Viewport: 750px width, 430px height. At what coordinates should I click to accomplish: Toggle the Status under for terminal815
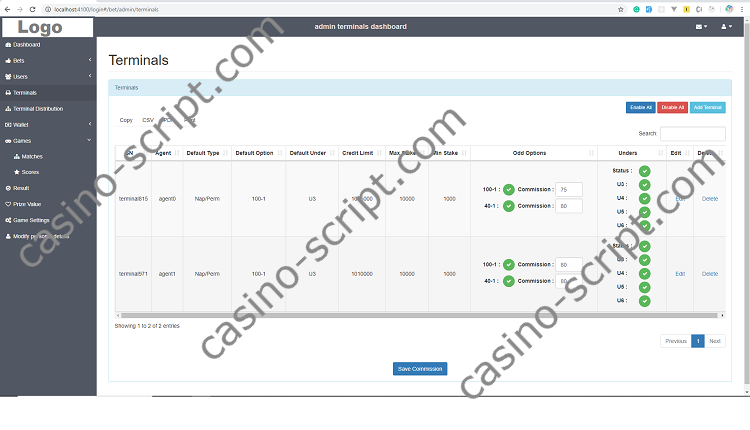click(645, 171)
